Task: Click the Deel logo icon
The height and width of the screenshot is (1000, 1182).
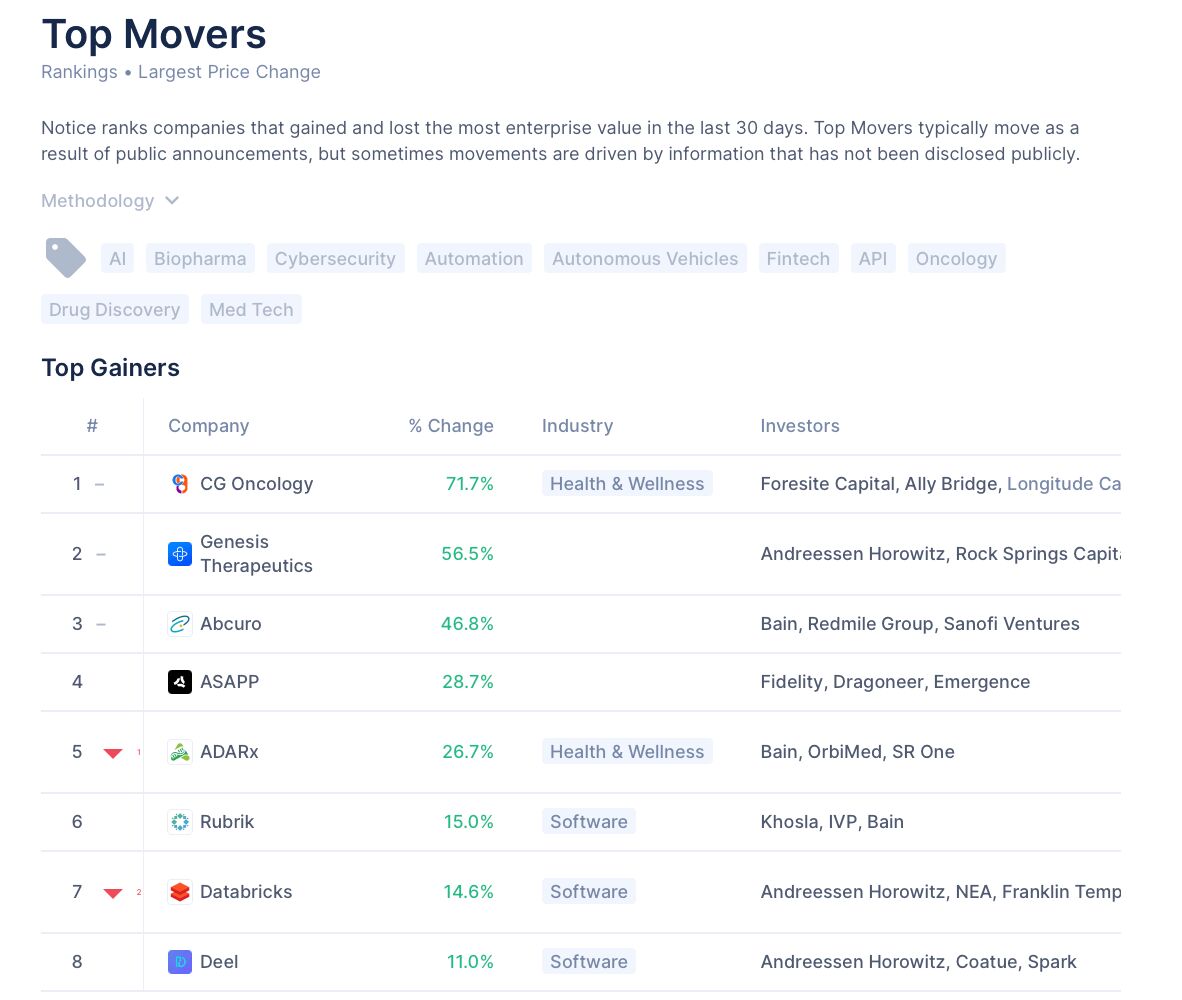Action: point(179,962)
